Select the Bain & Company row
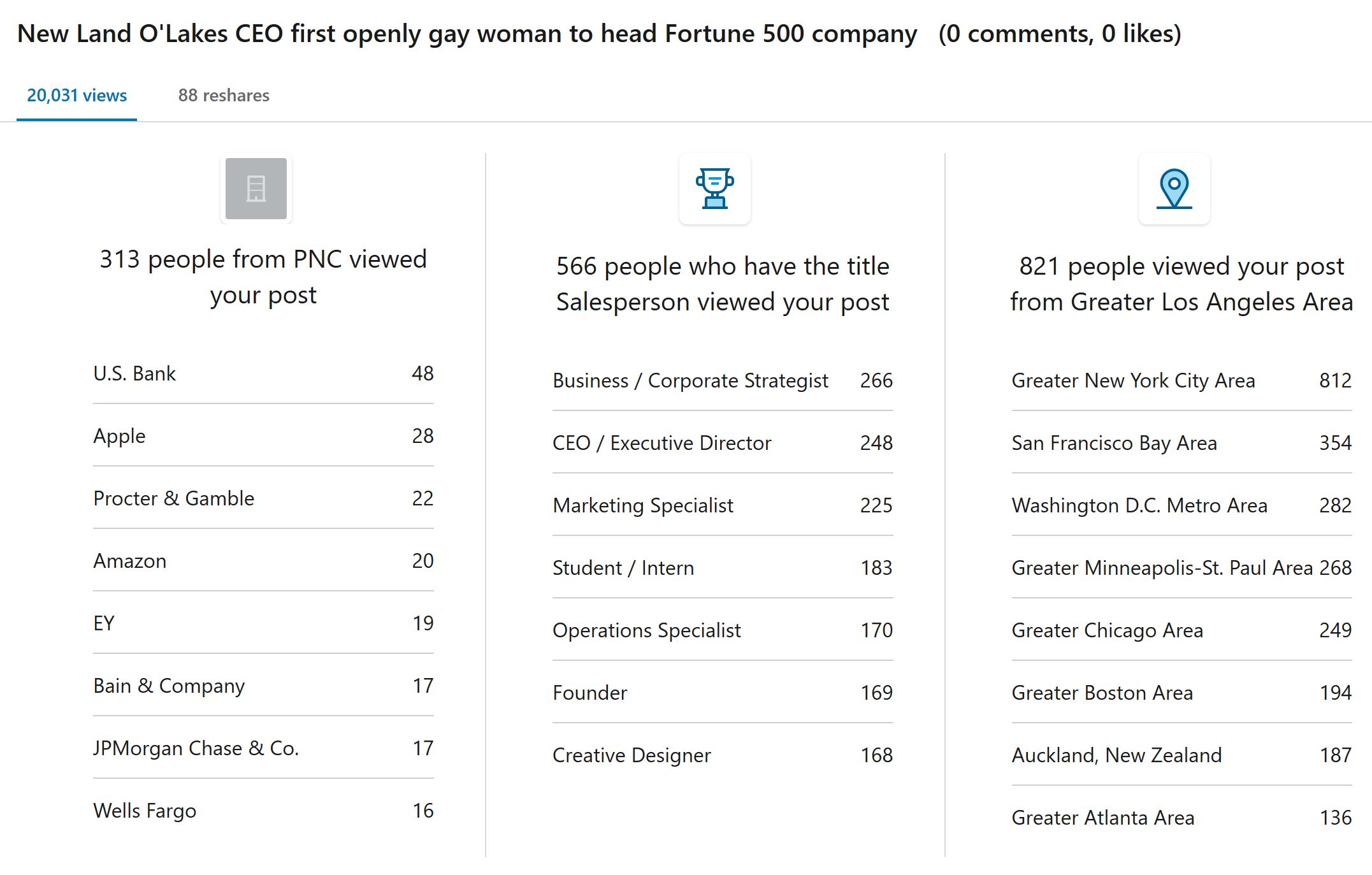Image resolution: width=1372 pixels, height=875 pixels. (x=263, y=686)
